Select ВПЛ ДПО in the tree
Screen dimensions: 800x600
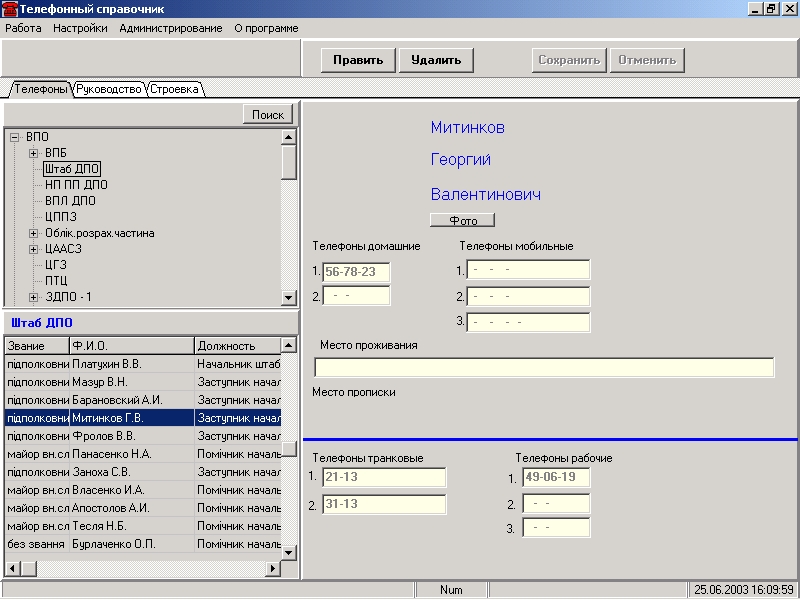tap(70, 201)
